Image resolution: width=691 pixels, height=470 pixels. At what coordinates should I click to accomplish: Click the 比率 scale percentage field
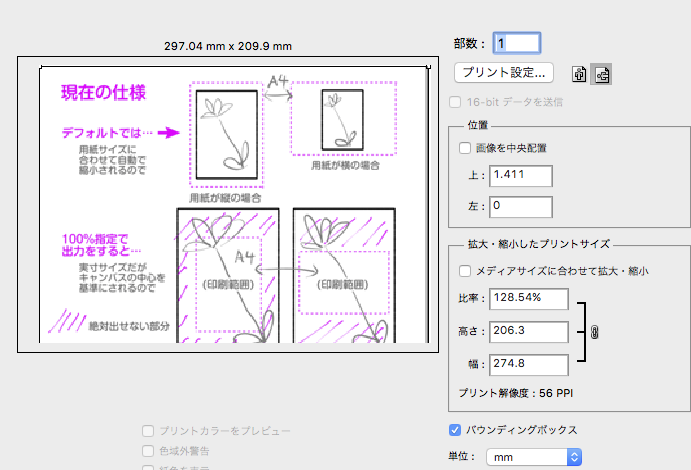529,299
